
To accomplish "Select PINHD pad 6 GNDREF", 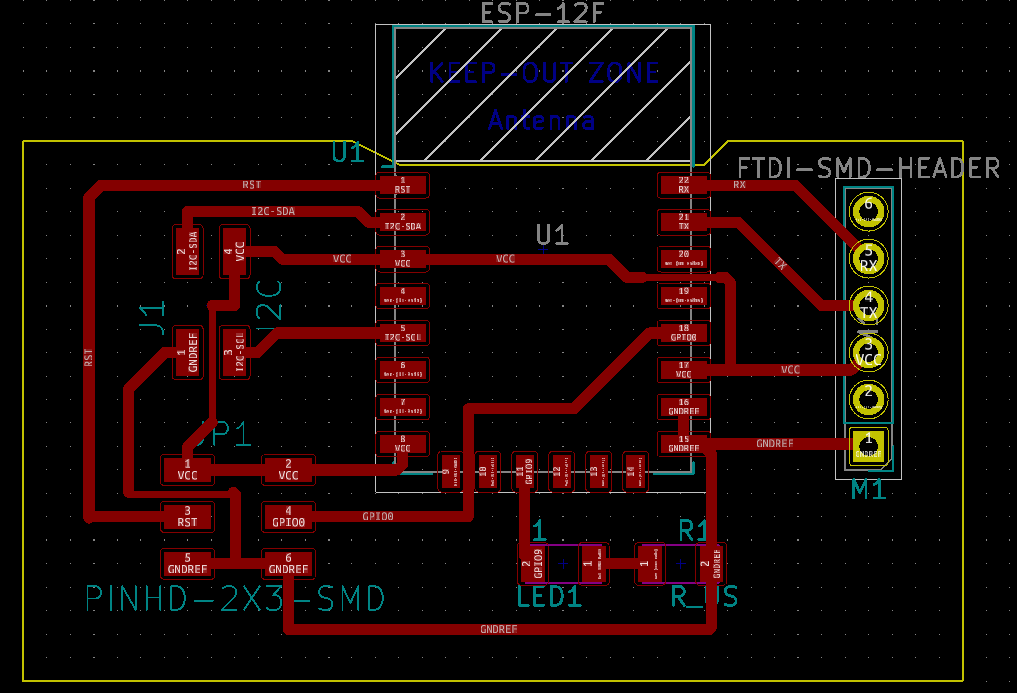I will click(289, 563).
